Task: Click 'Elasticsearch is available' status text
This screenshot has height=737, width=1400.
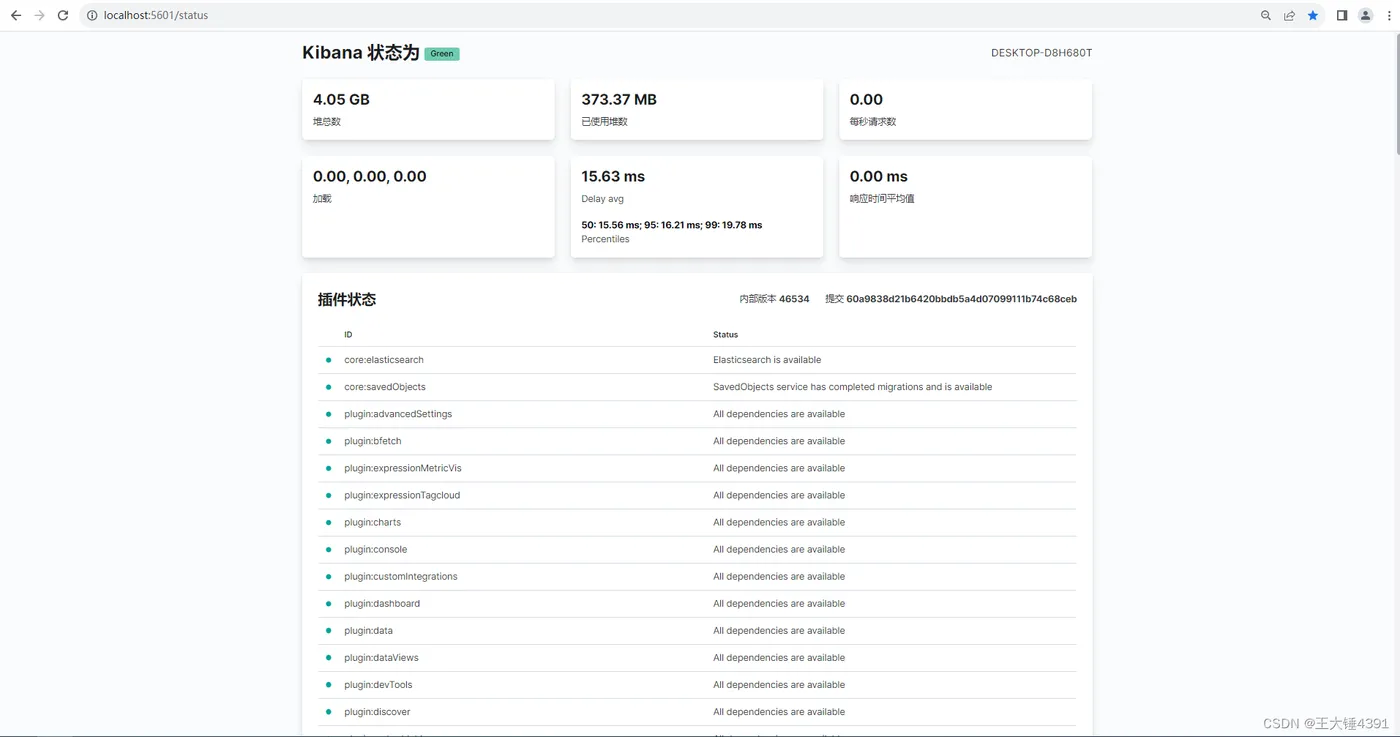Action: click(x=767, y=360)
